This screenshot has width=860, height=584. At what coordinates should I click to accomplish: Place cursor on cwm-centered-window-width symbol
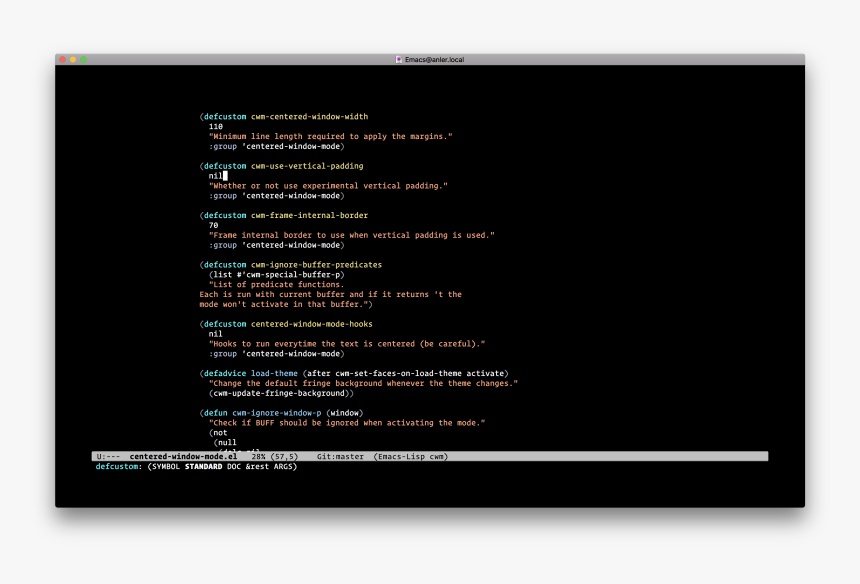tap(309, 117)
